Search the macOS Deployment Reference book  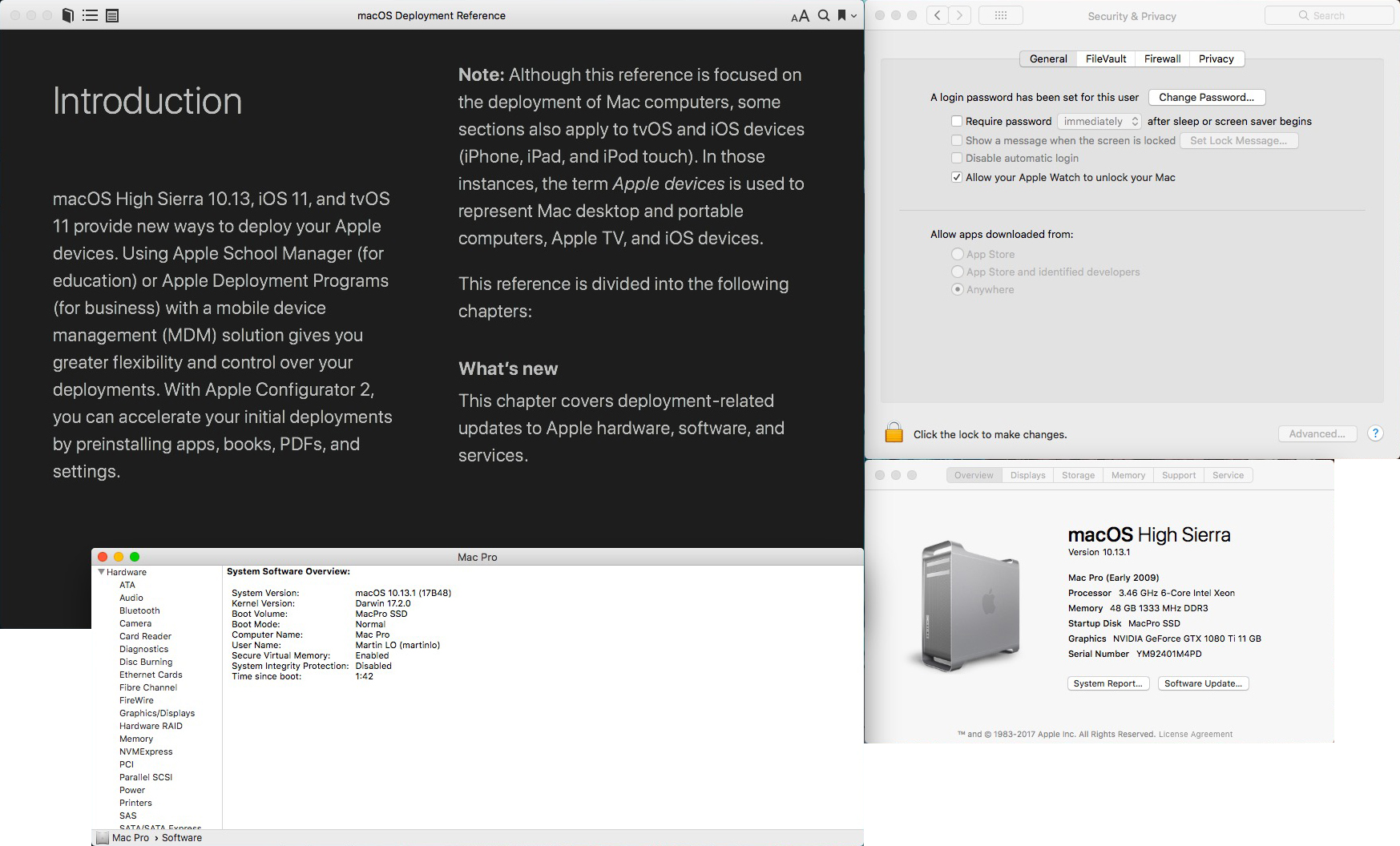(824, 15)
